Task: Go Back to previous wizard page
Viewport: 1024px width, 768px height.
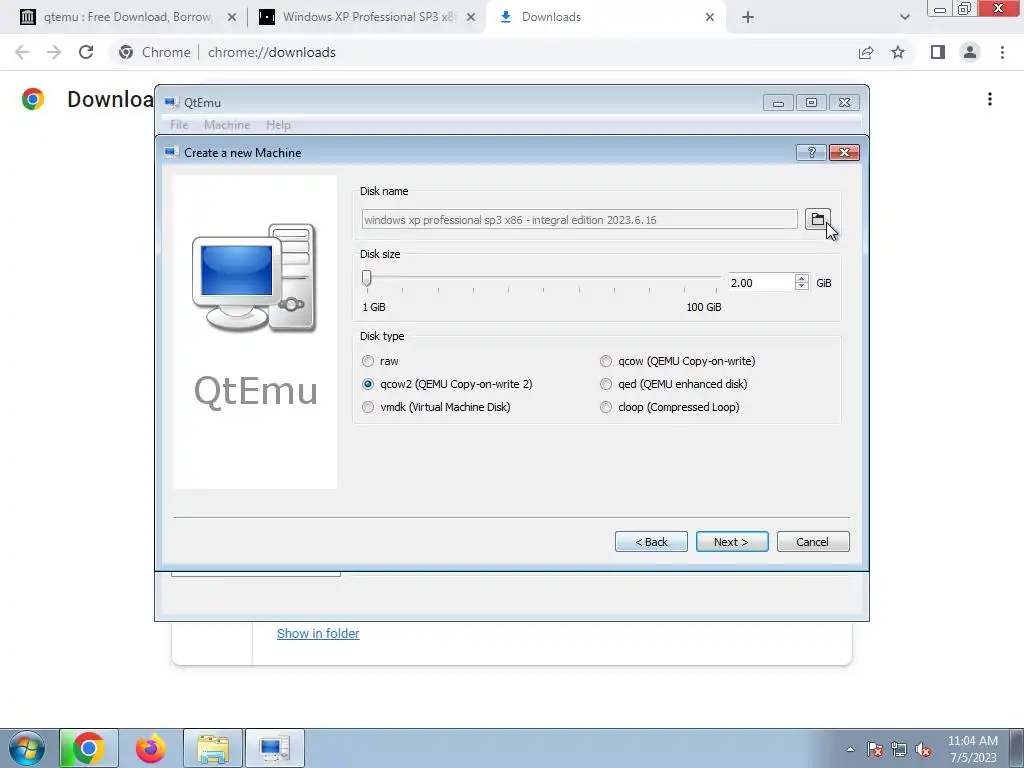Action: (x=651, y=541)
